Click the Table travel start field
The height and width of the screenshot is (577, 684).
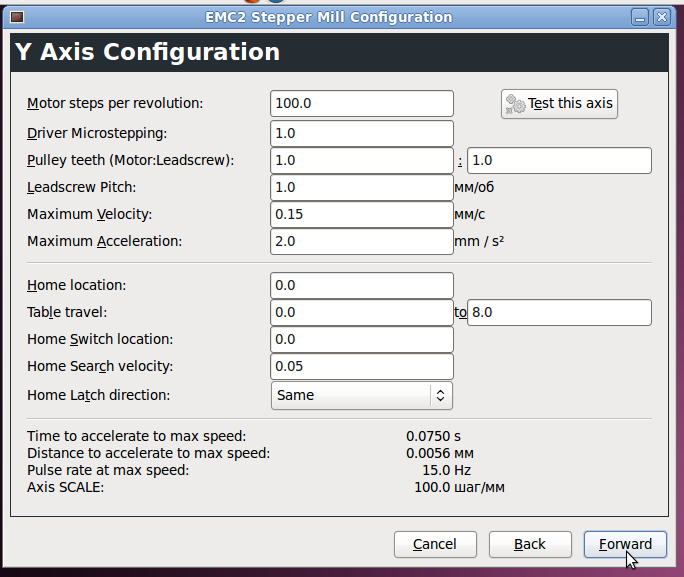pyautogui.click(x=362, y=312)
